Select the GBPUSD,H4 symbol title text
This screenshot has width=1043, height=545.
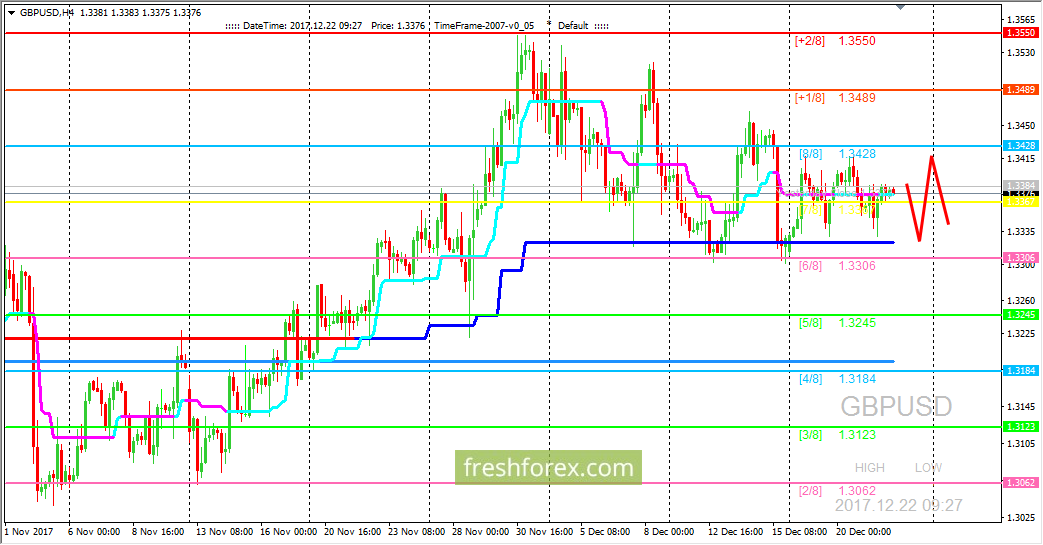[x=47, y=13]
